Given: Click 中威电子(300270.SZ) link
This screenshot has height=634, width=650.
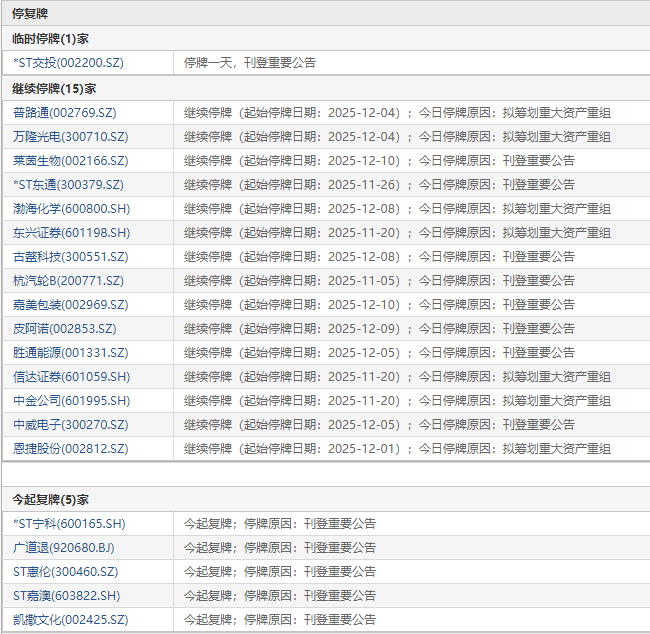Looking at the screenshot, I should 70,425.
